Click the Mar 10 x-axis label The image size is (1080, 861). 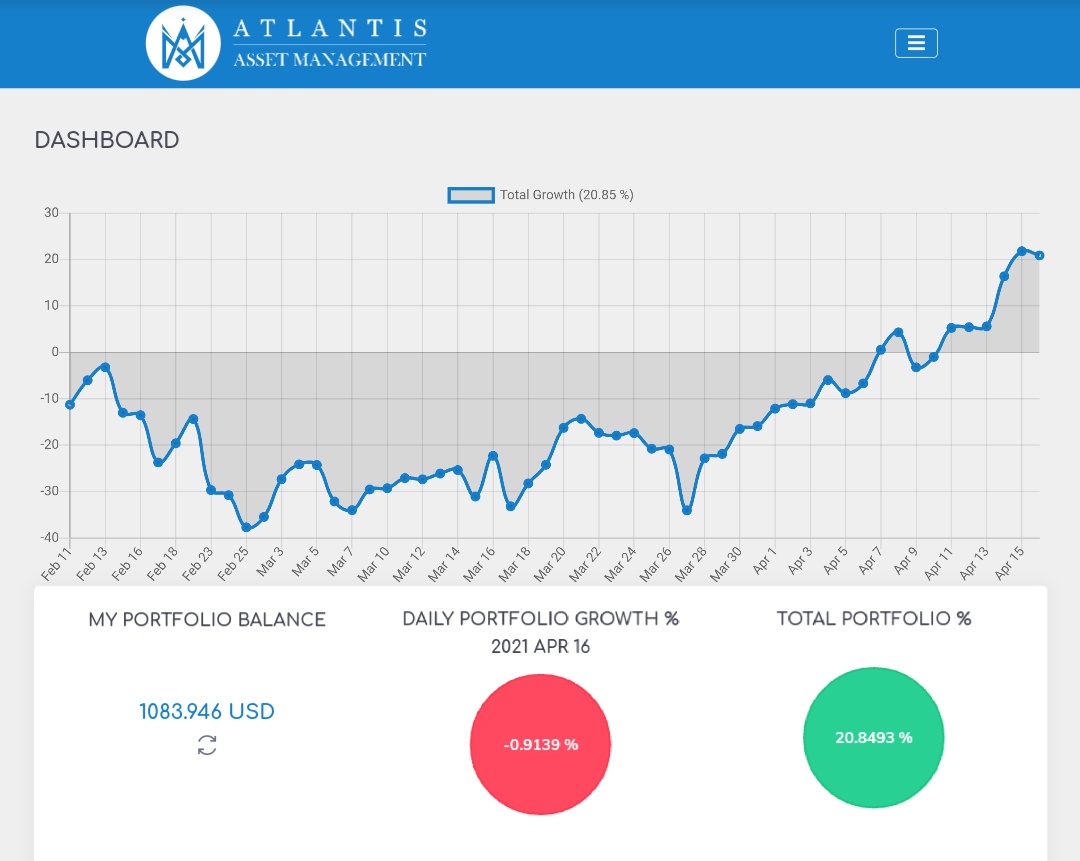point(373,564)
